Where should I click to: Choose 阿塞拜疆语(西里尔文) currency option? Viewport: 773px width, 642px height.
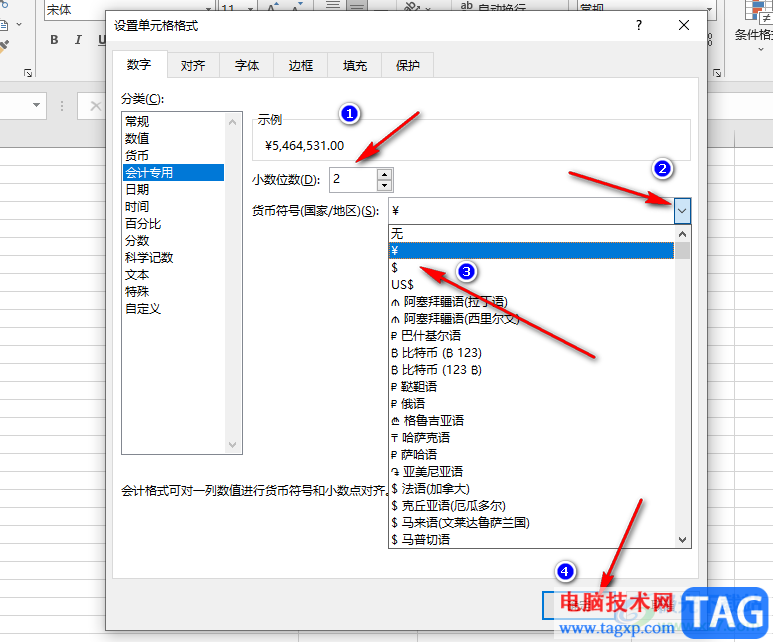[x=531, y=319]
